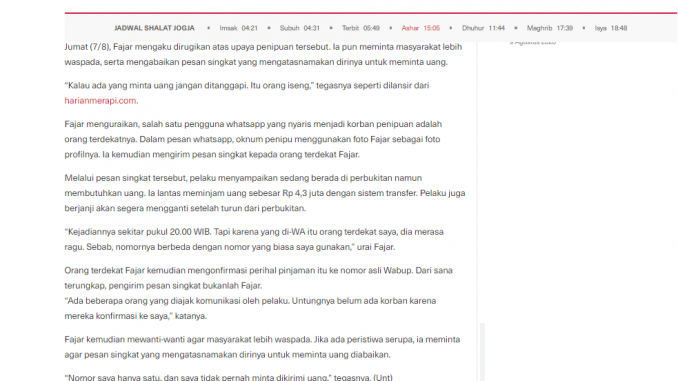Click the partially hidden Agustus 2020 date
This screenshot has height=381, width=678.
coord(532,42)
